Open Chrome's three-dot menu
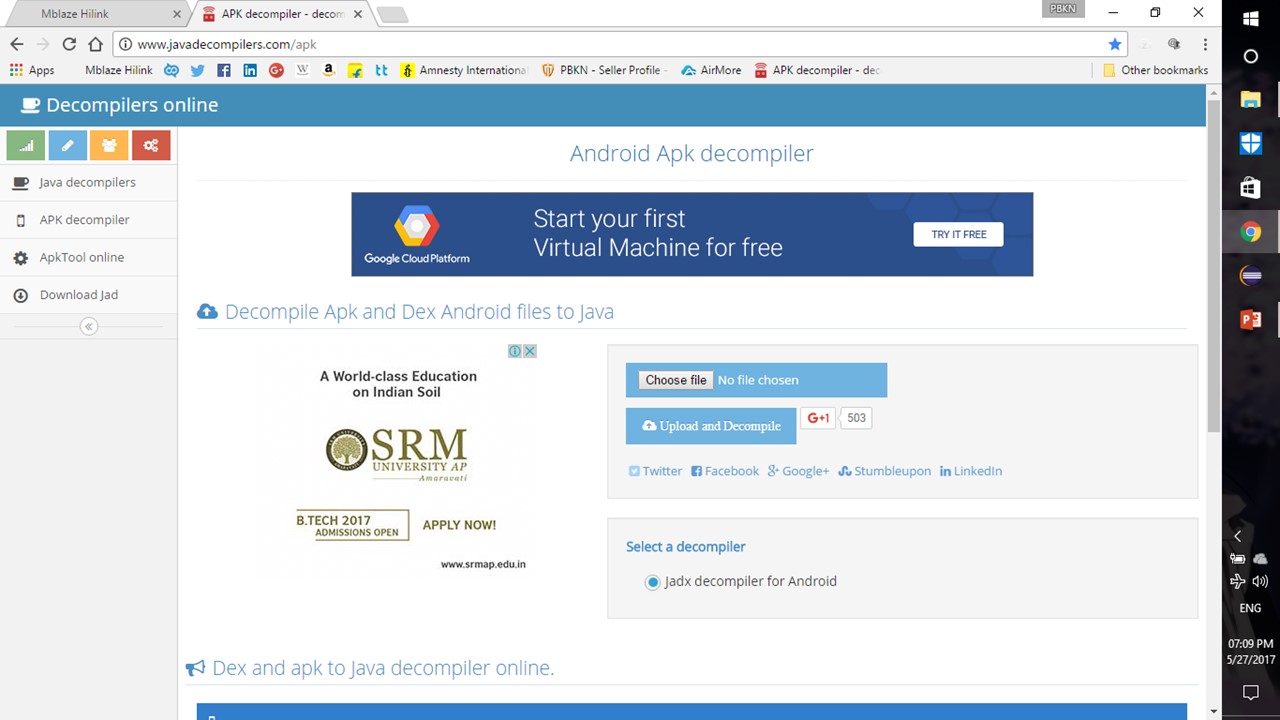 coord(1205,44)
